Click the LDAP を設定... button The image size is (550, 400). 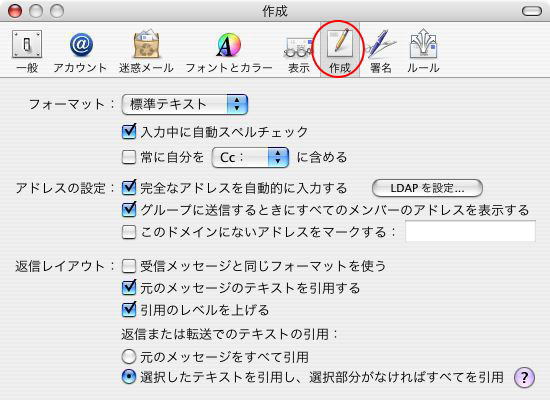click(x=427, y=188)
